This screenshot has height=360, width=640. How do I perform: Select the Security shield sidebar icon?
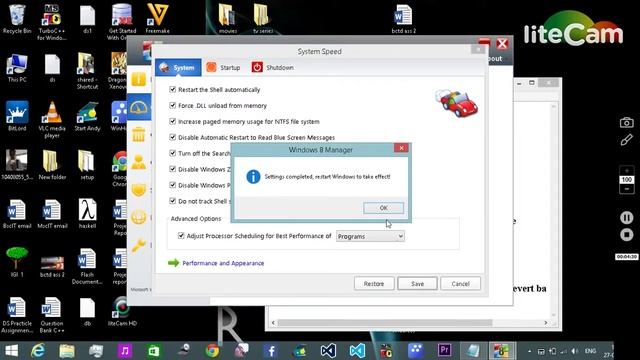(x=139, y=190)
